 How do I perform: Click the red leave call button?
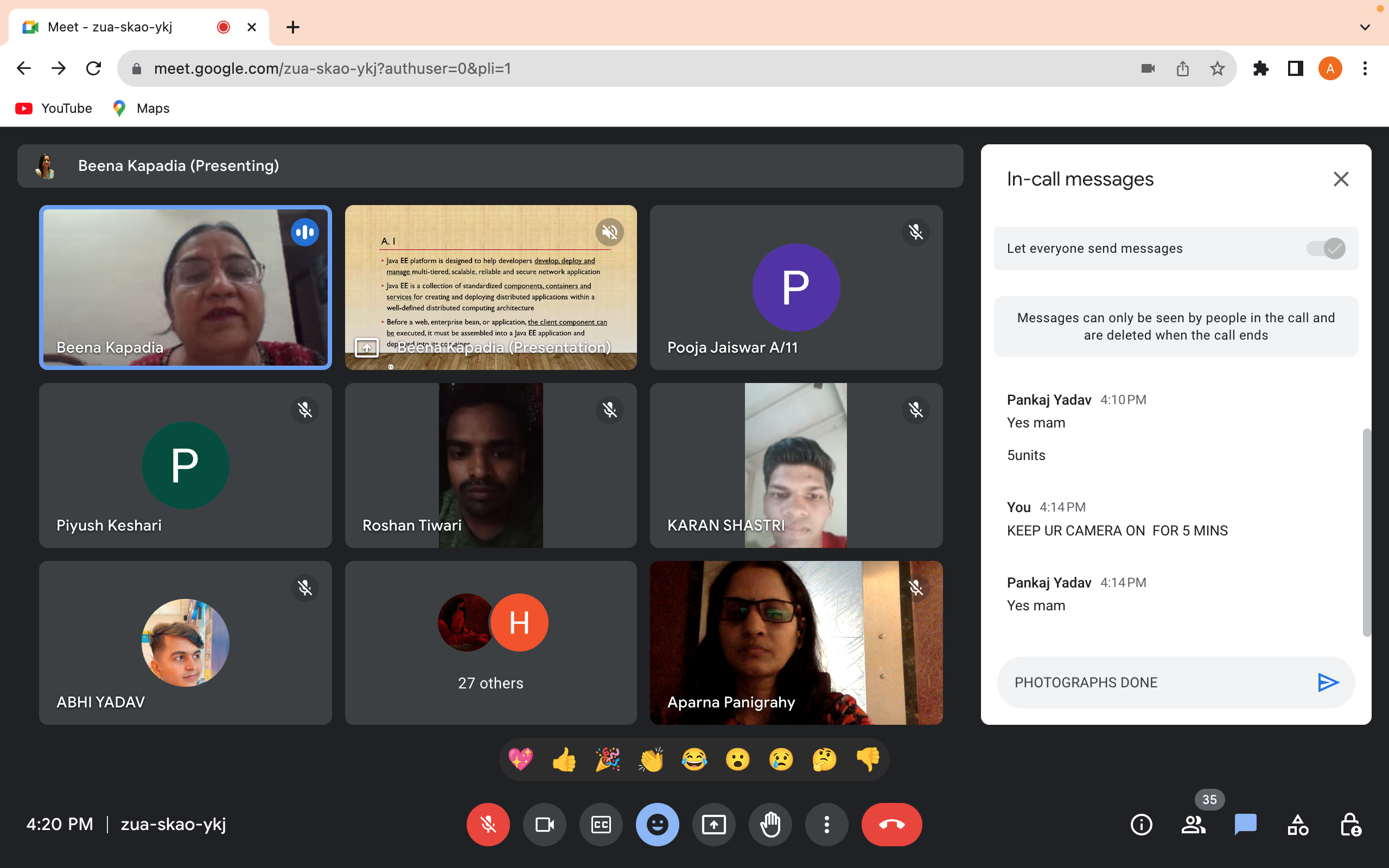coord(891,825)
